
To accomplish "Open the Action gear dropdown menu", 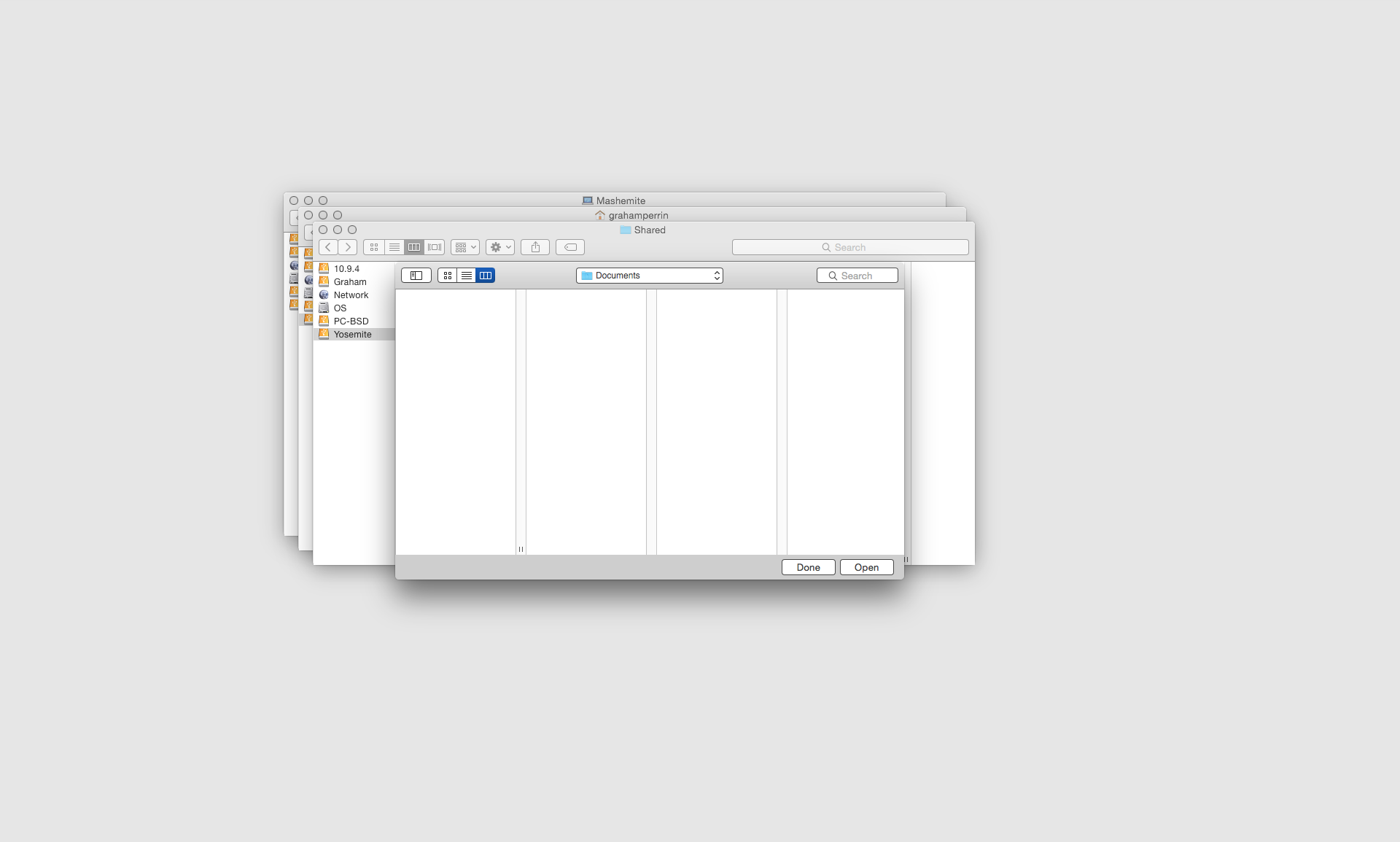I will (500, 247).
